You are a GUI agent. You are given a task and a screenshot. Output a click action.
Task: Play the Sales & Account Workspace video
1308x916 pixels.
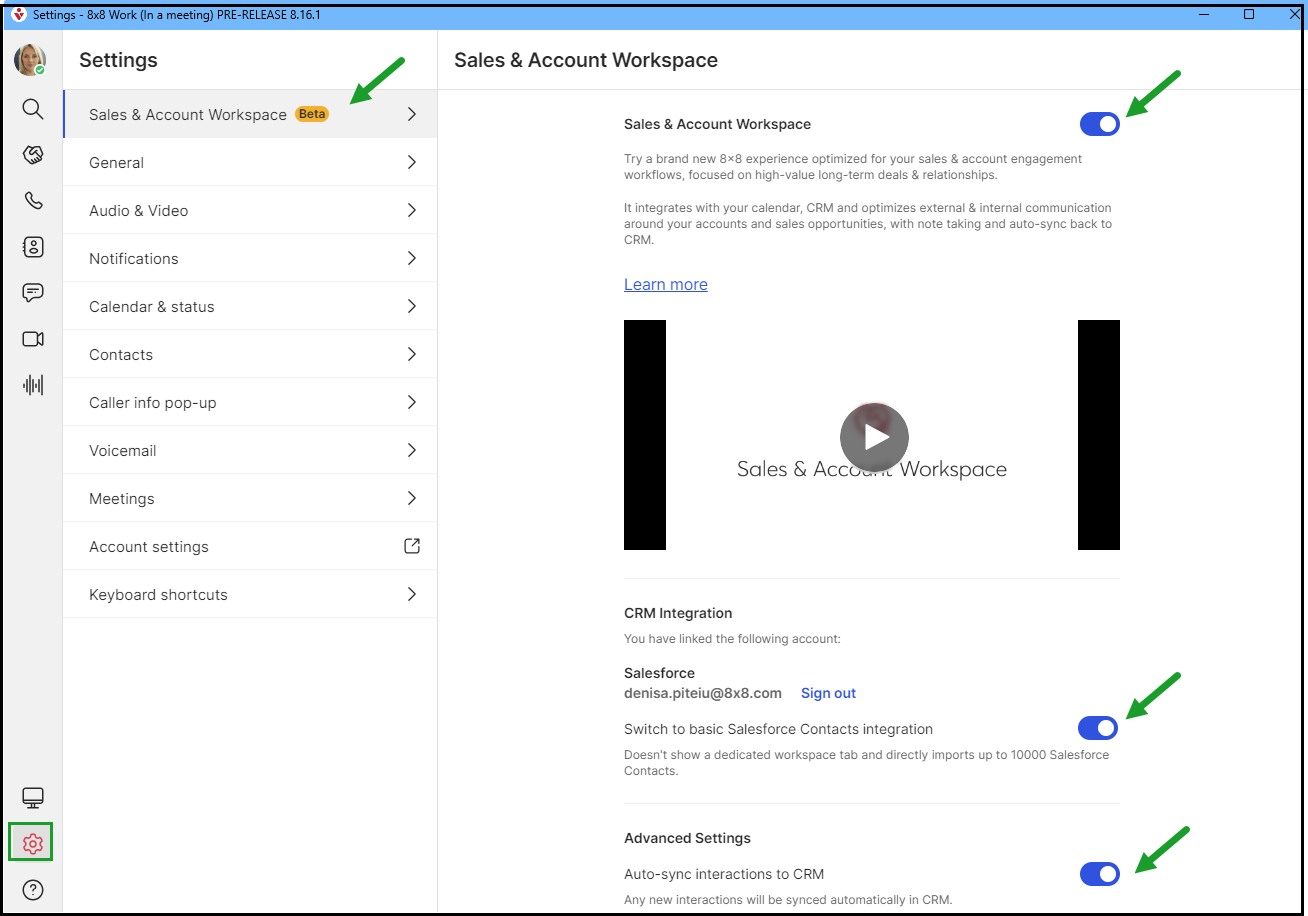coord(874,437)
